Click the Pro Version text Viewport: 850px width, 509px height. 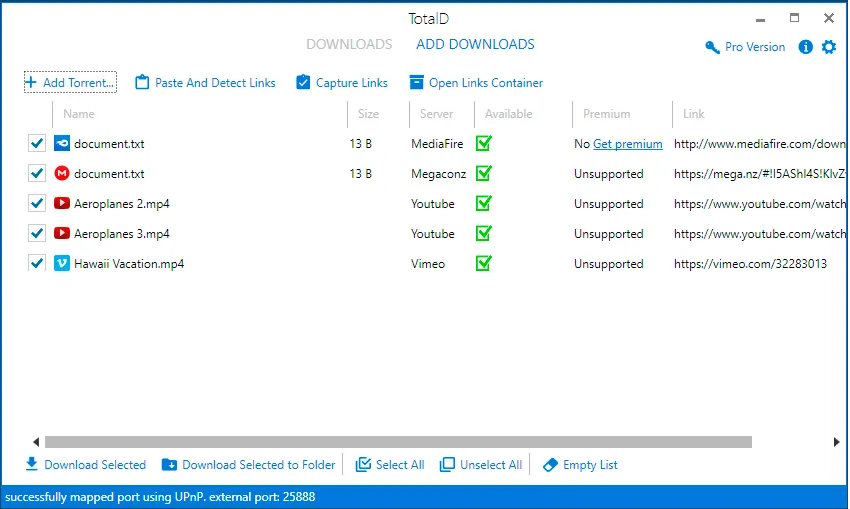pyautogui.click(x=755, y=47)
